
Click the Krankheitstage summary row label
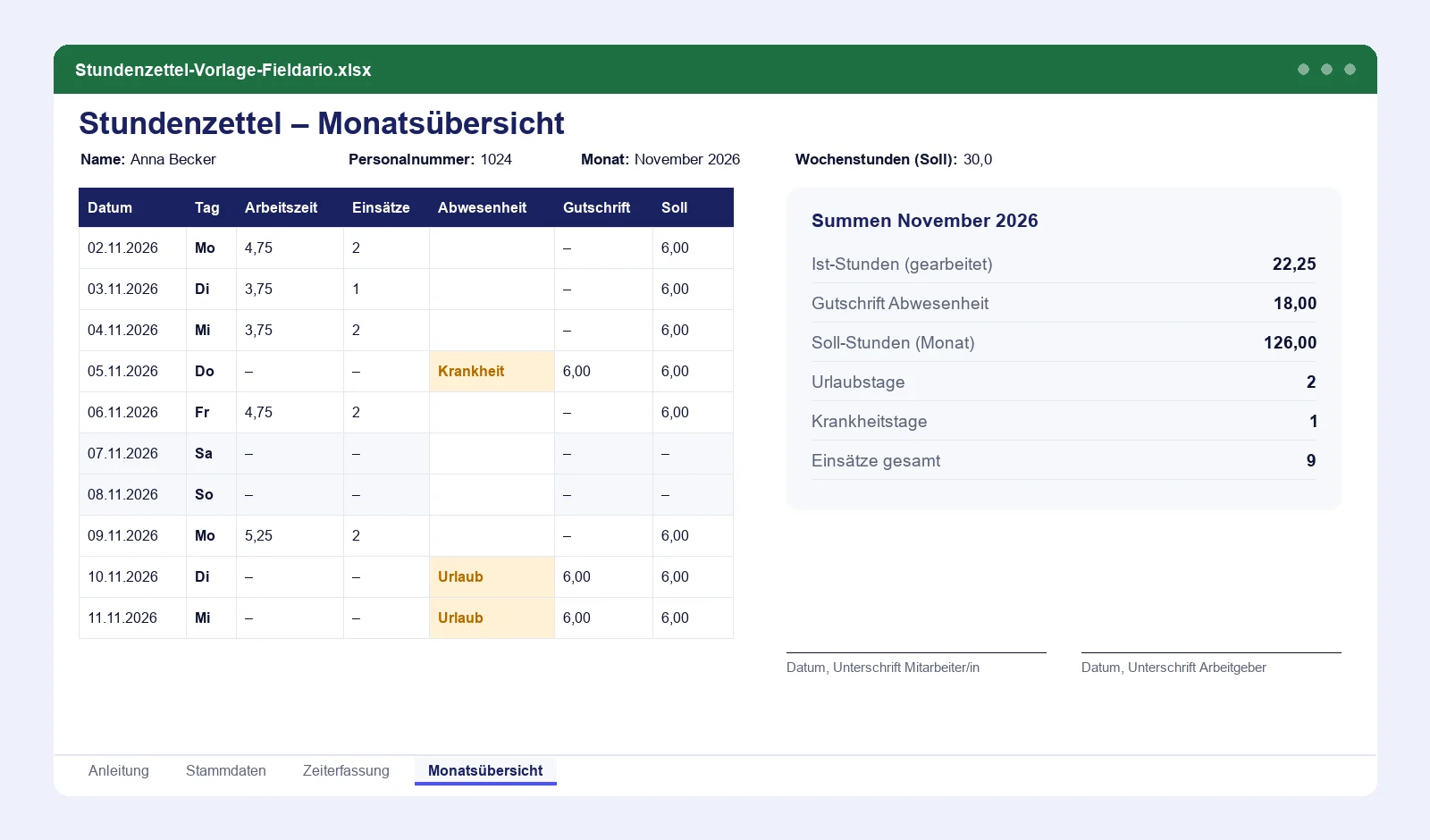(x=869, y=421)
